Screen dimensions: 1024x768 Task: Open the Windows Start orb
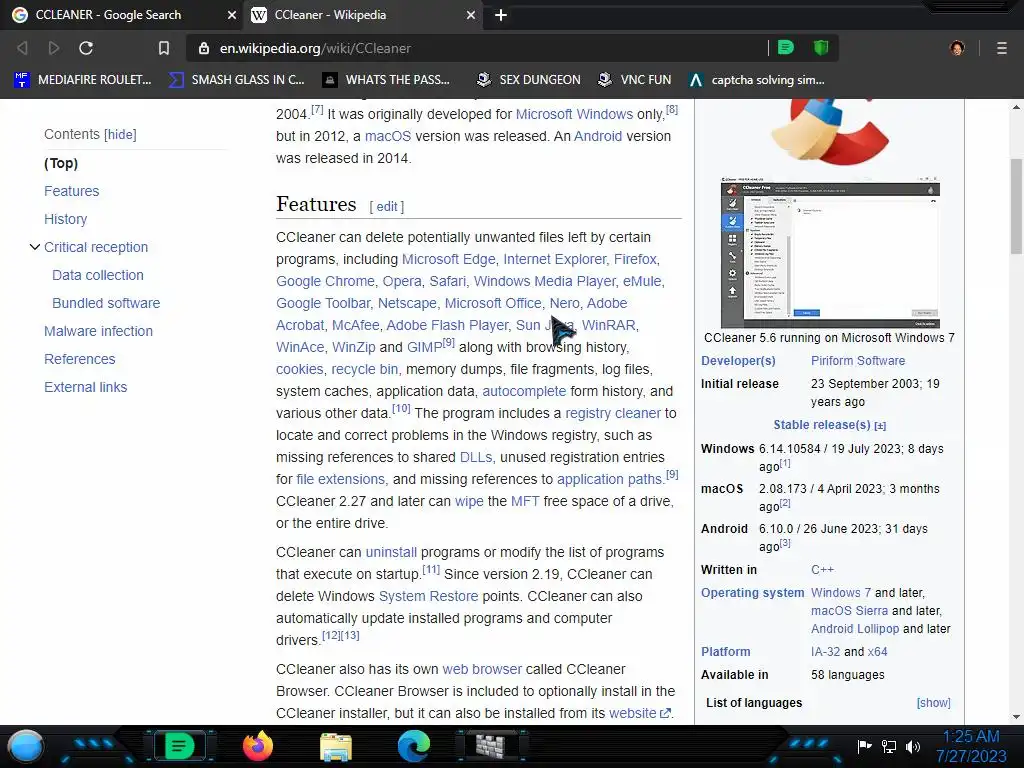click(x=26, y=746)
